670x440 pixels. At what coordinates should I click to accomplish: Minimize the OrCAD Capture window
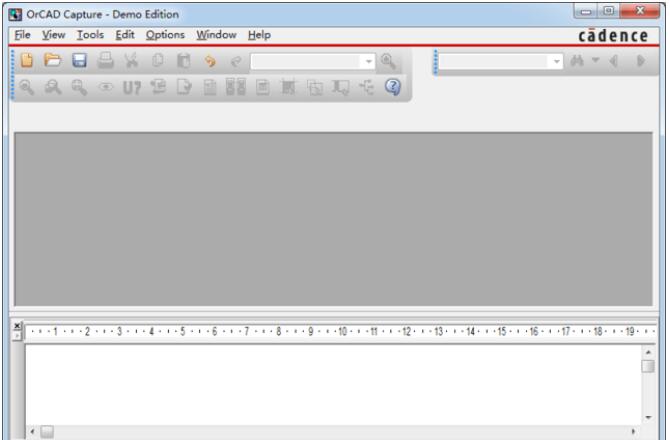pos(586,12)
